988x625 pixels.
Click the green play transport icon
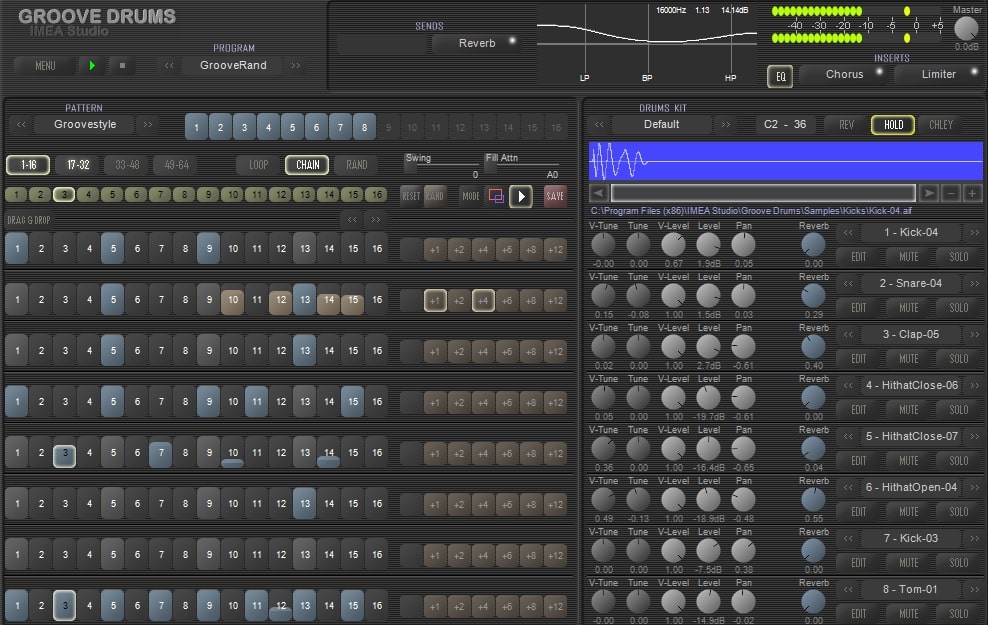tap(91, 65)
